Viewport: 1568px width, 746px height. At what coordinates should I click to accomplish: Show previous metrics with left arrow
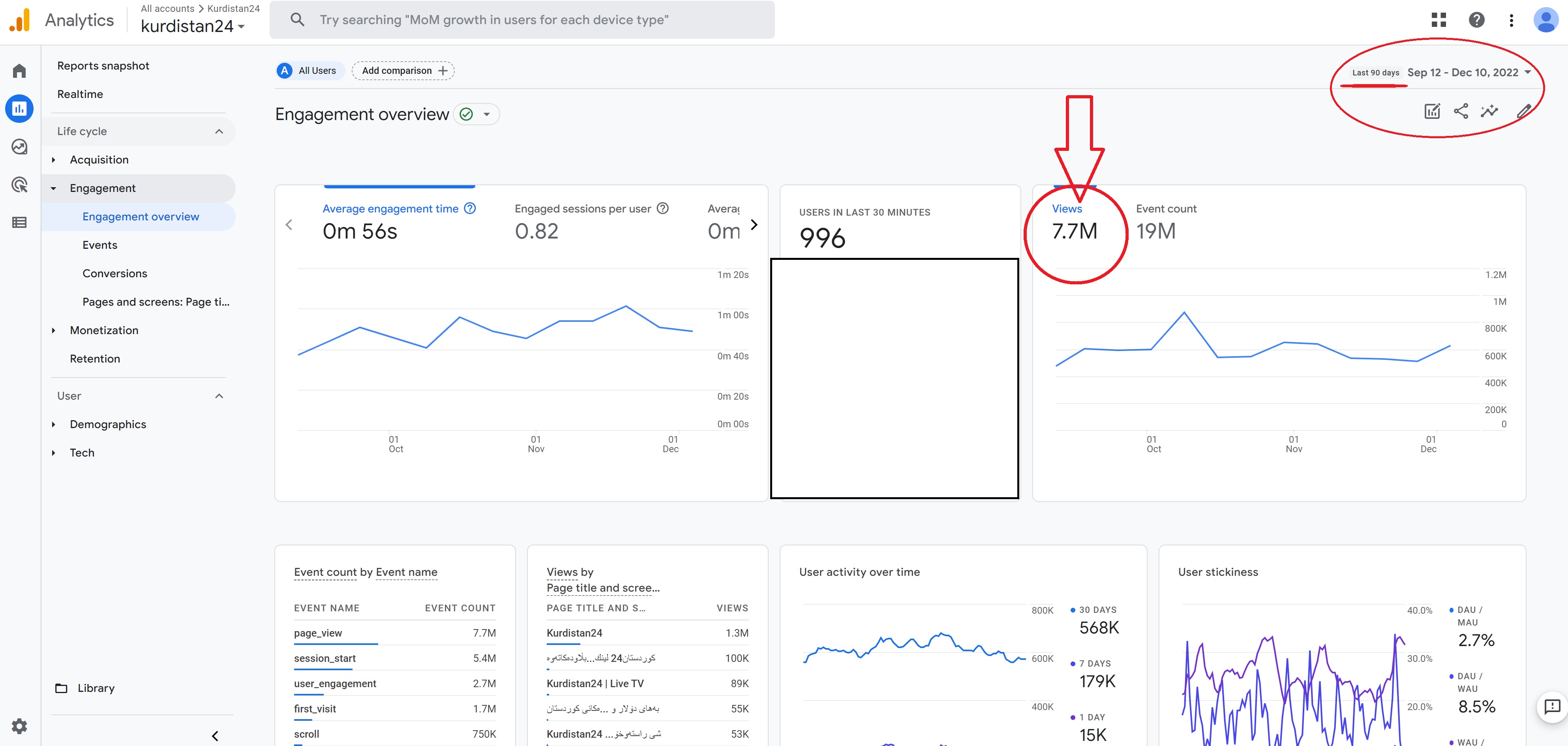click(289, 225)
